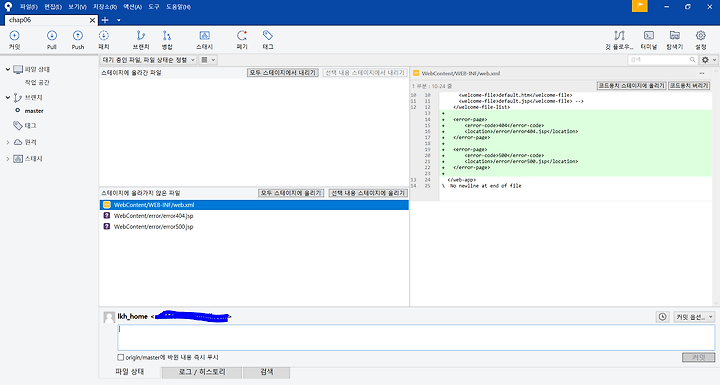Open Git Flow from the toolbar
Viewport: 720px width, 385px height.
(x=619, y=40)
